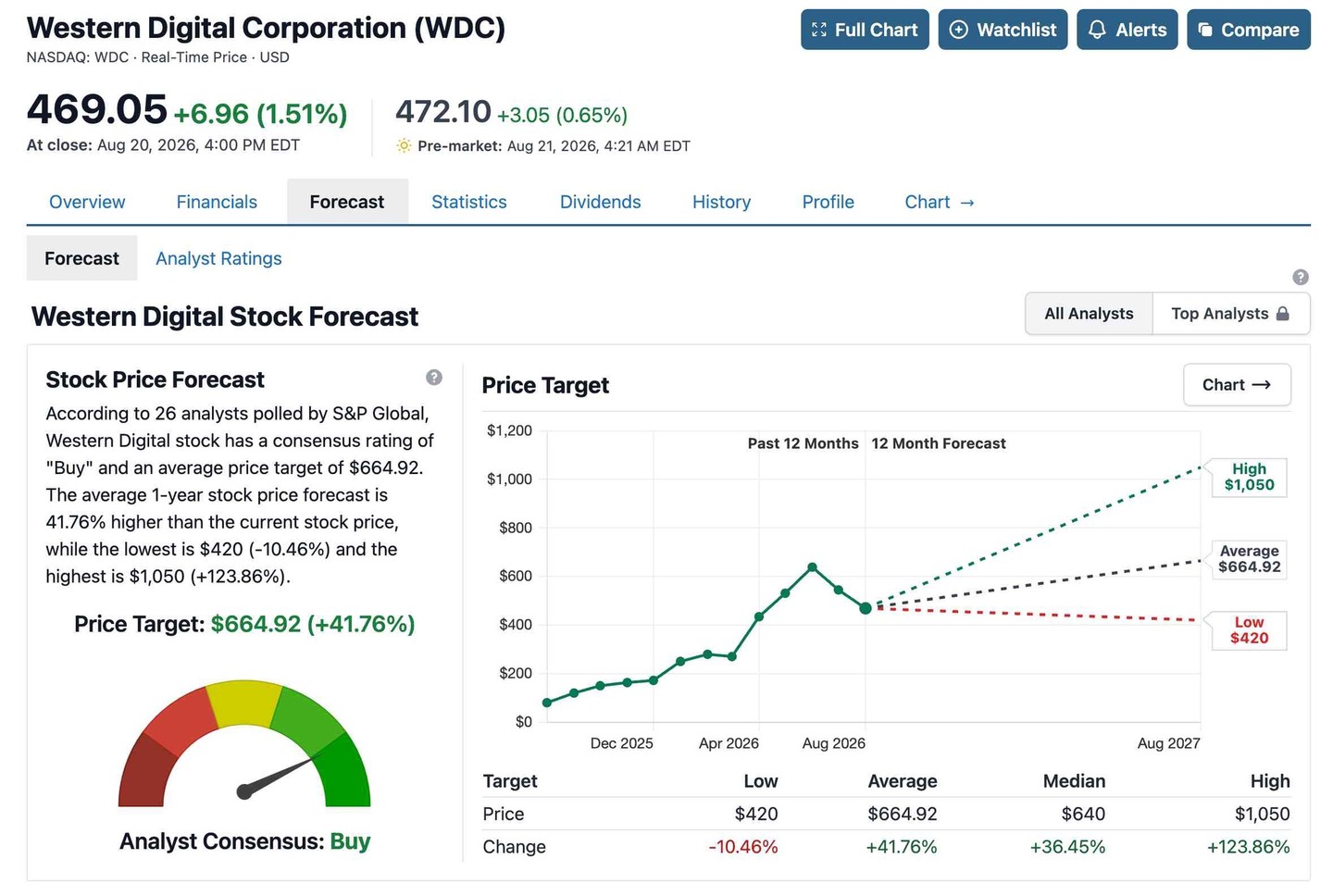Open help icon beside Stock Price Forecast
1333x896 pixels.
click(x=434, y=377)
